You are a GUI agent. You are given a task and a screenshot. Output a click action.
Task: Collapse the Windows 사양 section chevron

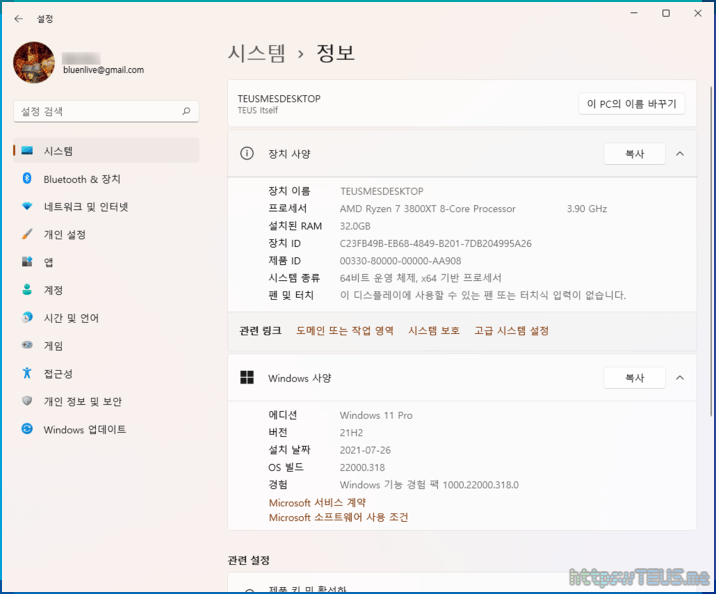[x=680, y=378]
